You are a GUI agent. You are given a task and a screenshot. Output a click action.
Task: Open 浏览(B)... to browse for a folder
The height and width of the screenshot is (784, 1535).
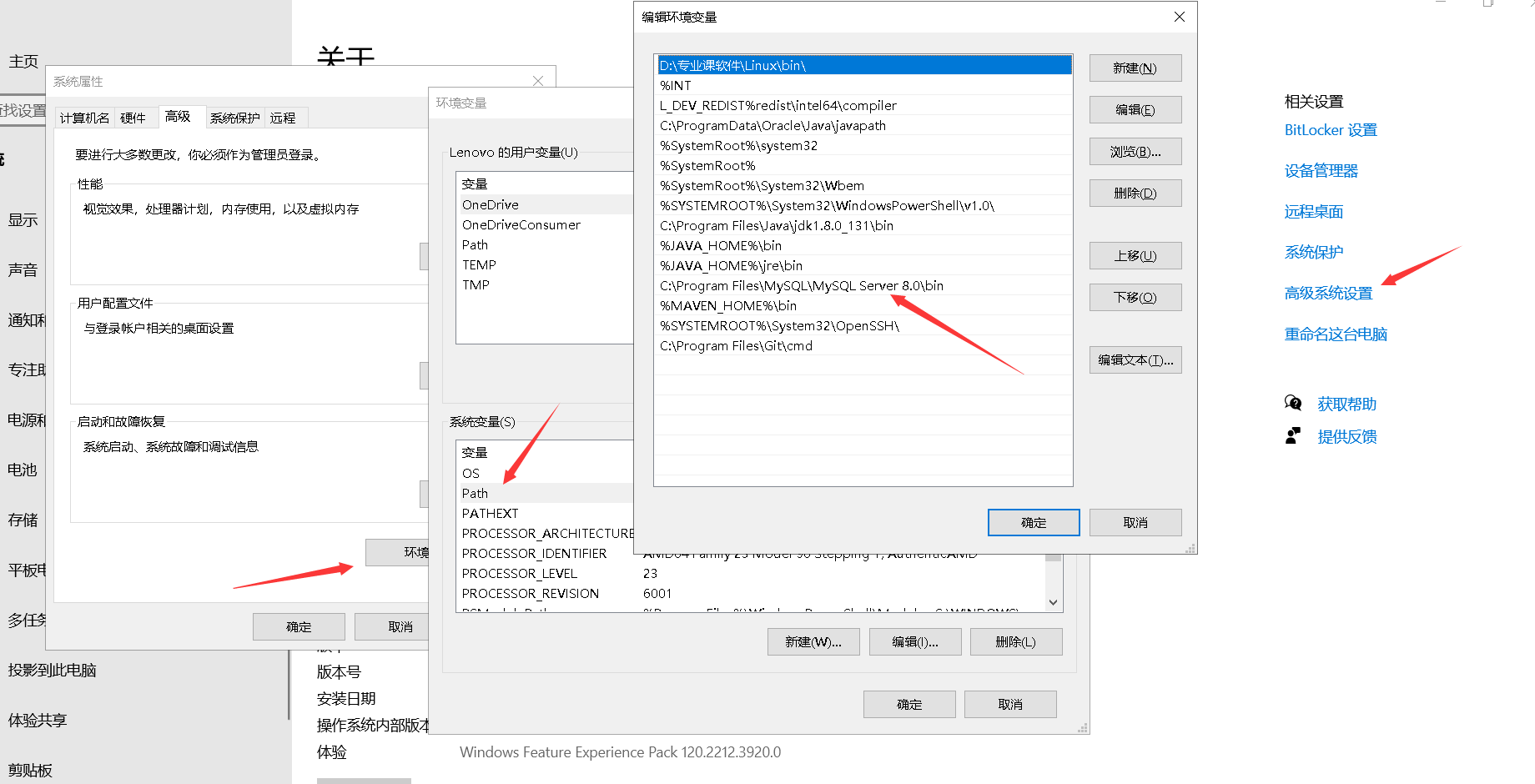tap(1135, 152)
